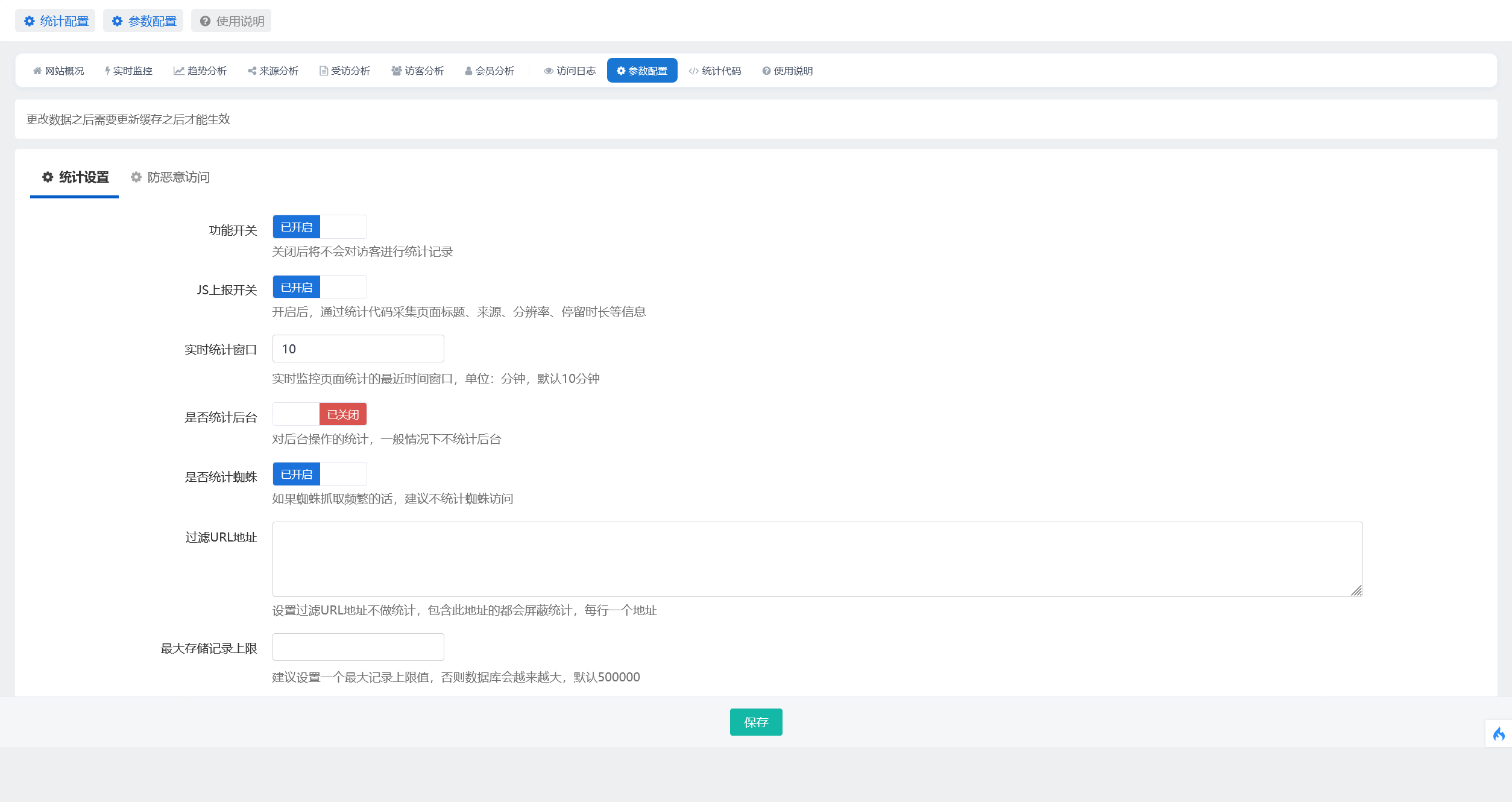The width and height of the screenshot is (1512, 802).
Task: Toggle the 是否统计后台 switch
Action: coord(320,414)
